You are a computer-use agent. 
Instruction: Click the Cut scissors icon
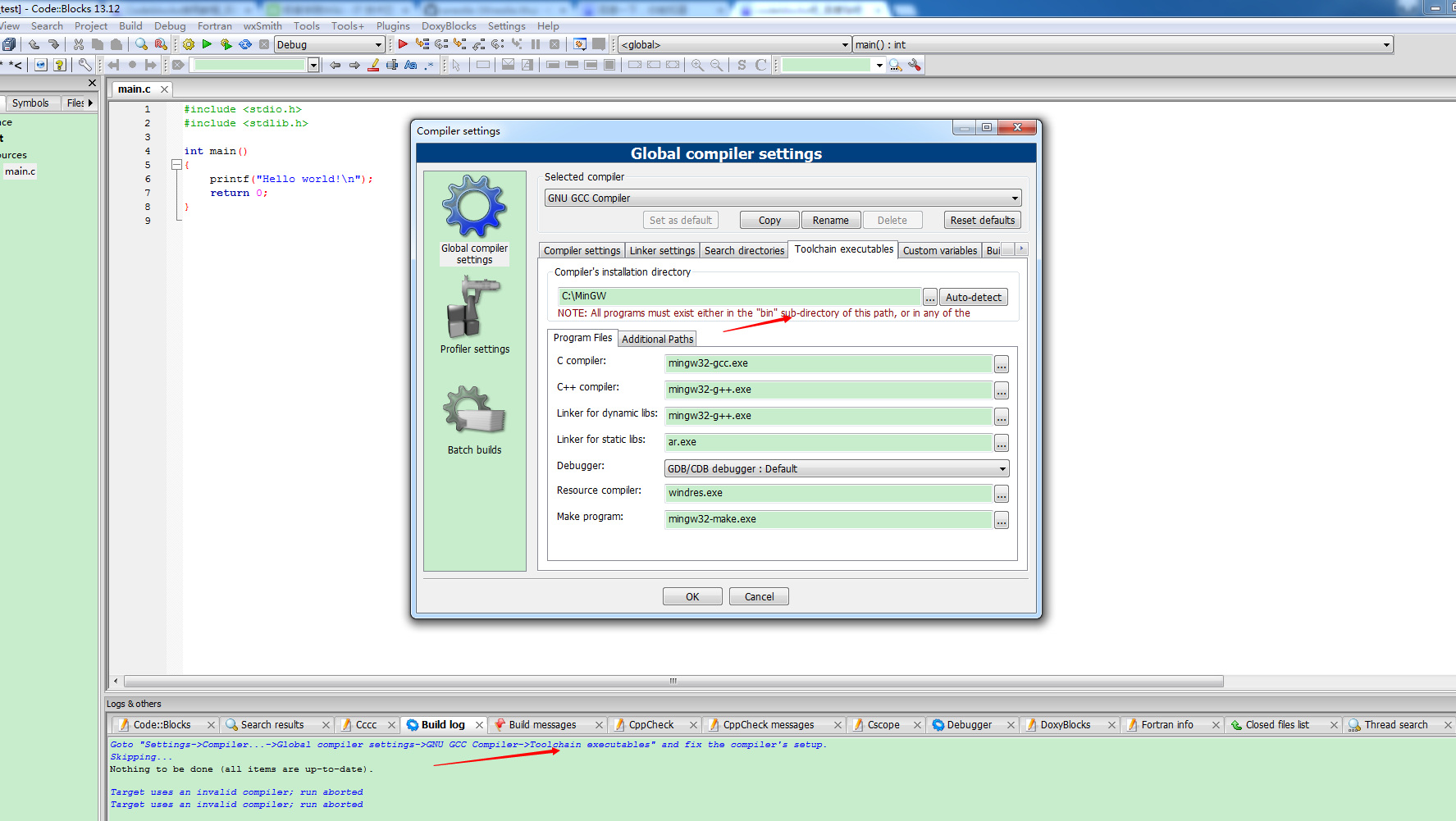pyautogui.click(x=79, y=44)
